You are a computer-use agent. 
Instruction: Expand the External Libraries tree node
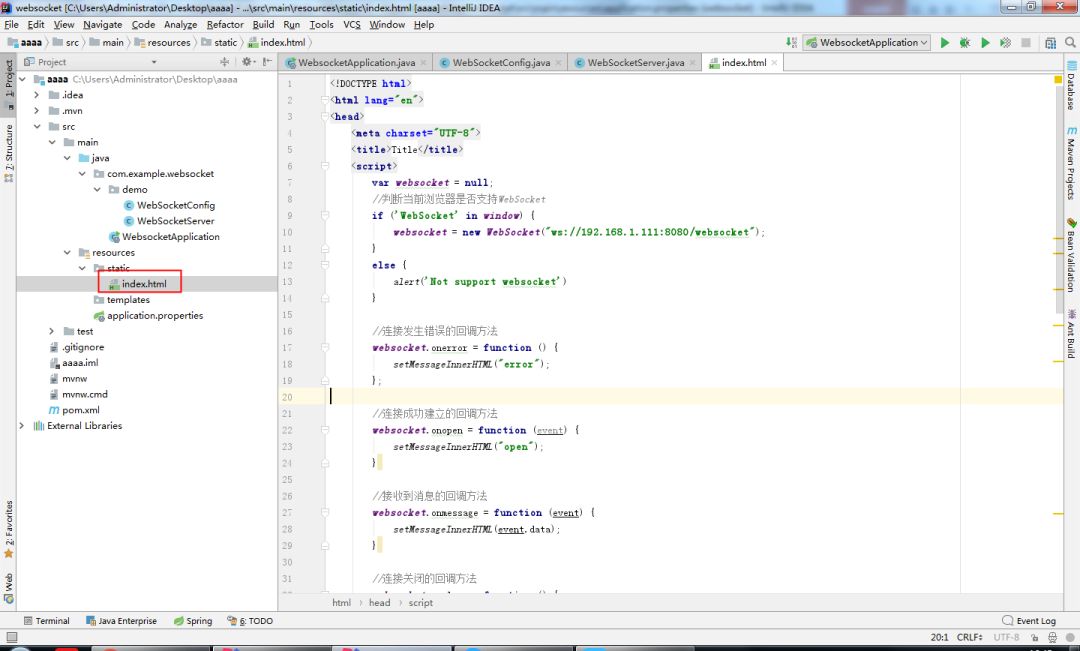click(x=22, y=426)
